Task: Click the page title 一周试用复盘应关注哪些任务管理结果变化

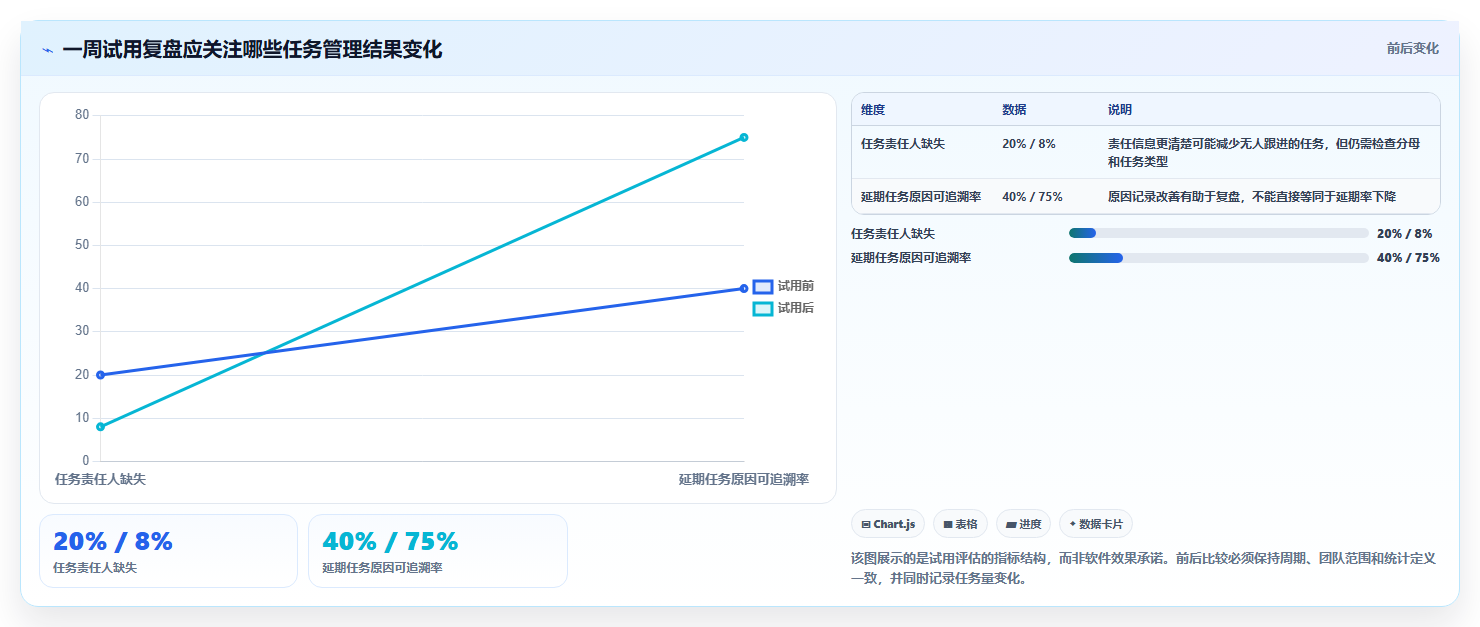Action: tap(252, 49)
